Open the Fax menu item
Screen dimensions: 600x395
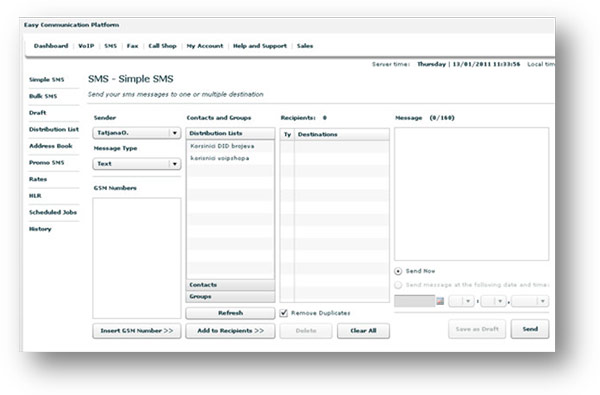coord(132,46)
